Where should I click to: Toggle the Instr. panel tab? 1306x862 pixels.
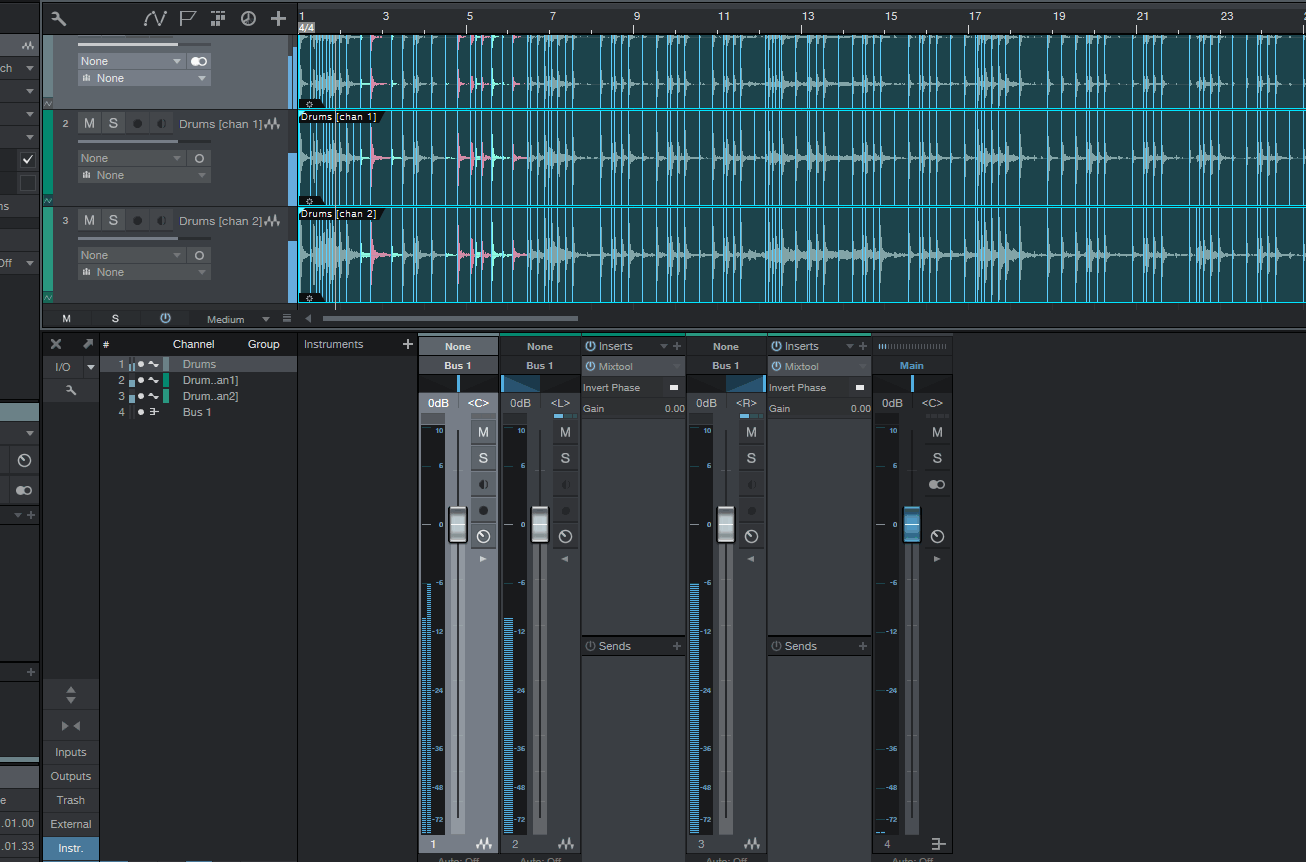click(x=71, y=848)
